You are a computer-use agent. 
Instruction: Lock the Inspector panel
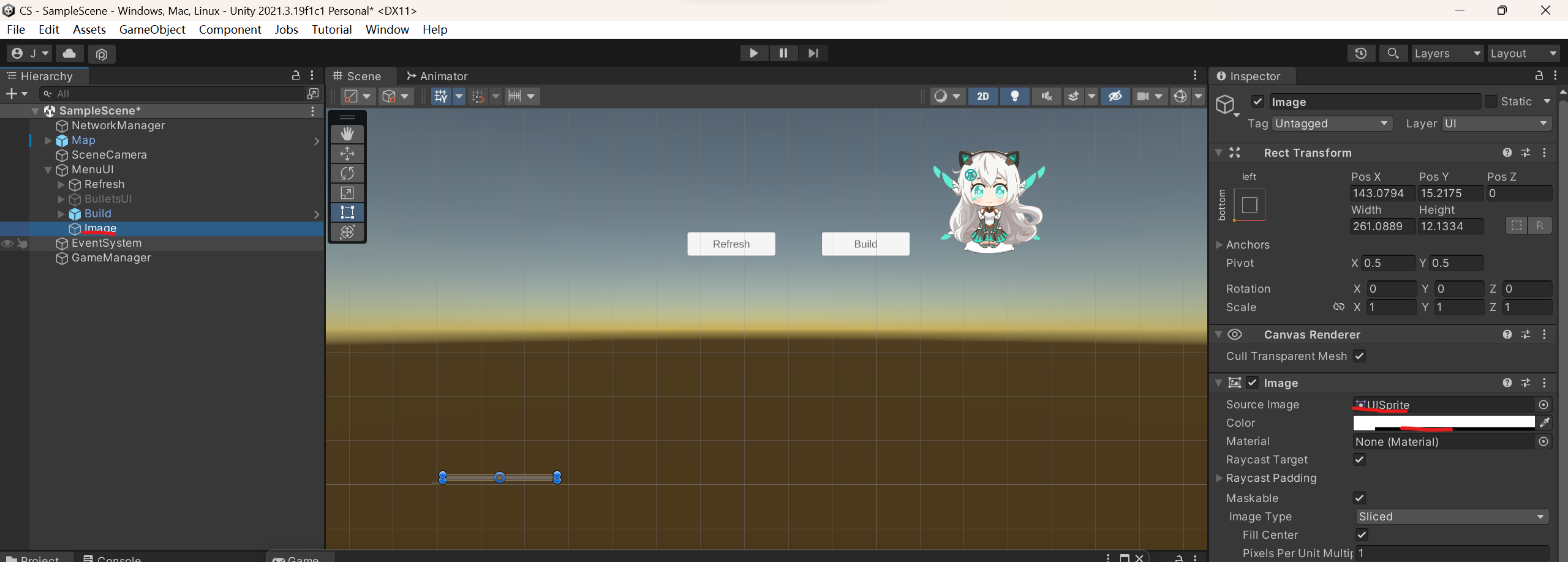[1539, 75]
